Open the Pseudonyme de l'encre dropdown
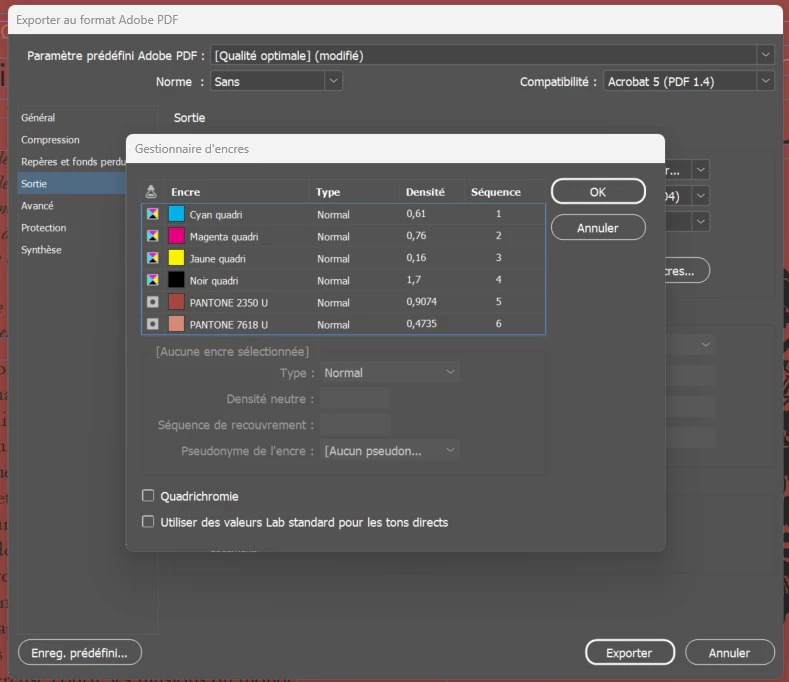Image resolution: width=789 pixels, height=682 pixels. (390, 450)
